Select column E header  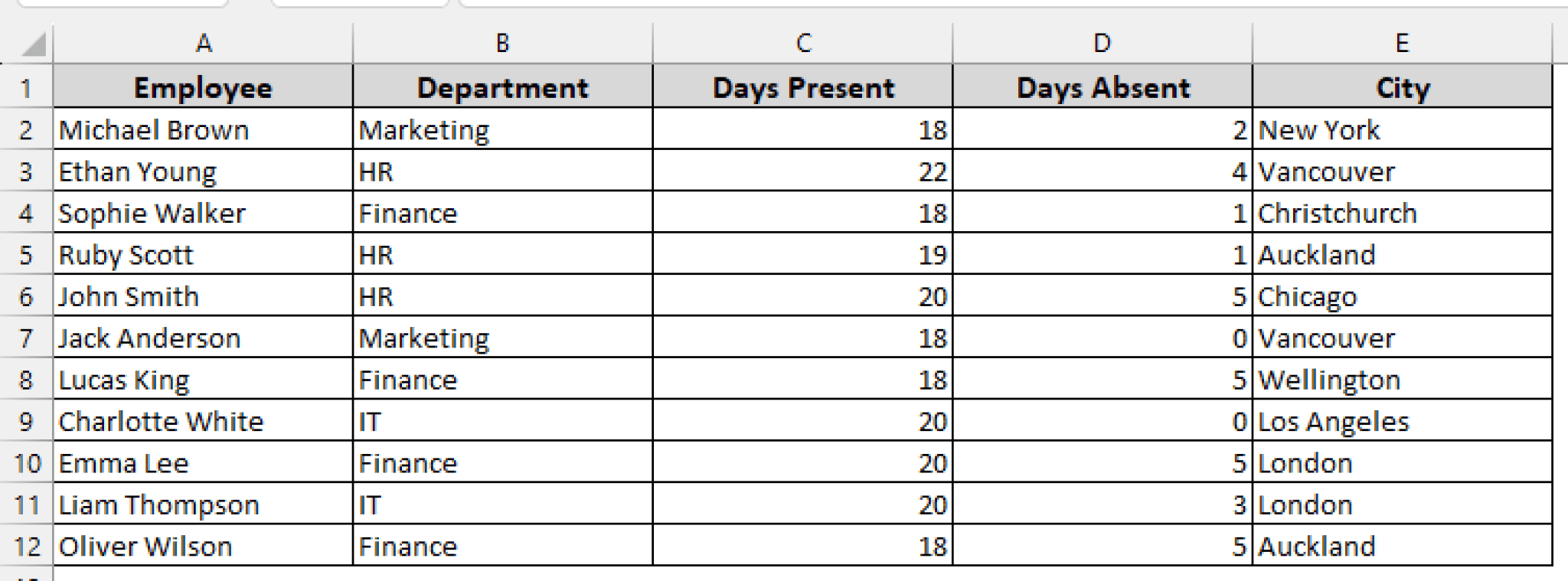pos(1402,44)
